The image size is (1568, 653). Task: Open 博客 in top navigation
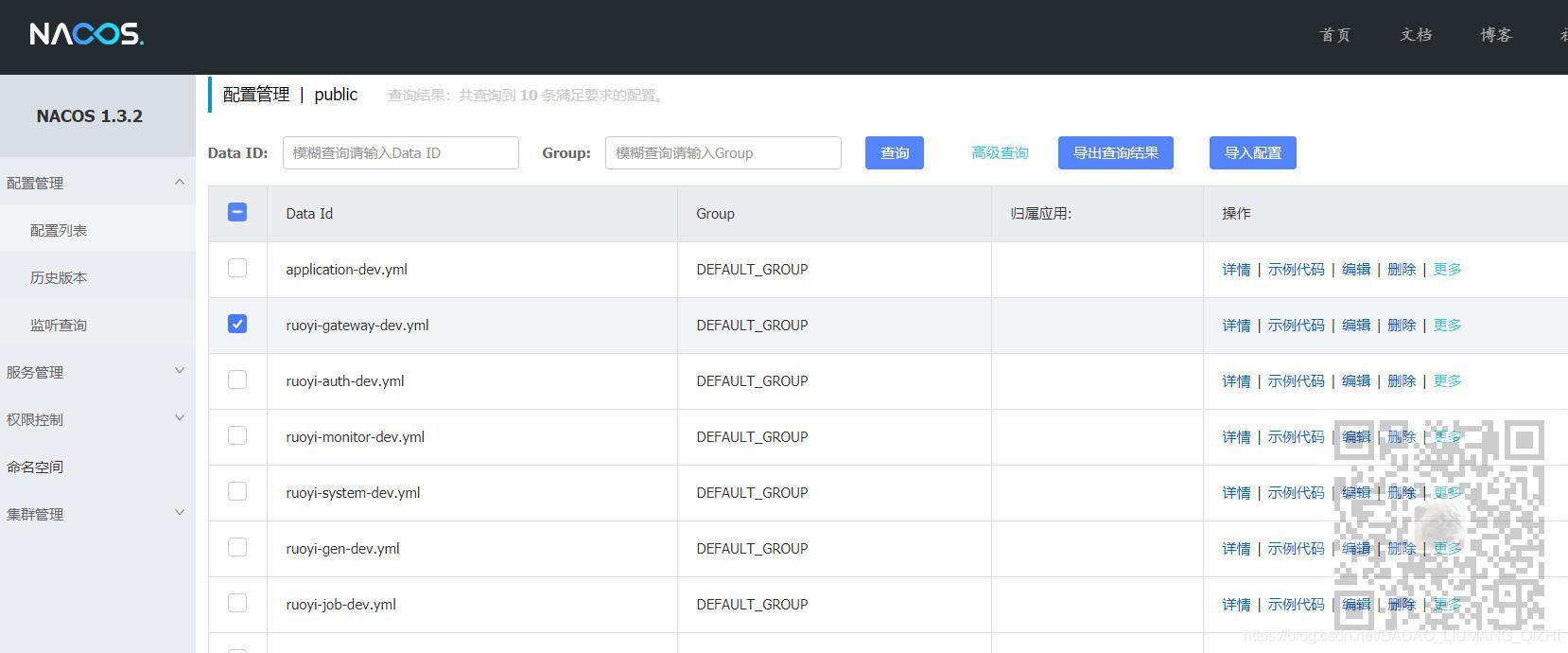coord(1496,35)
